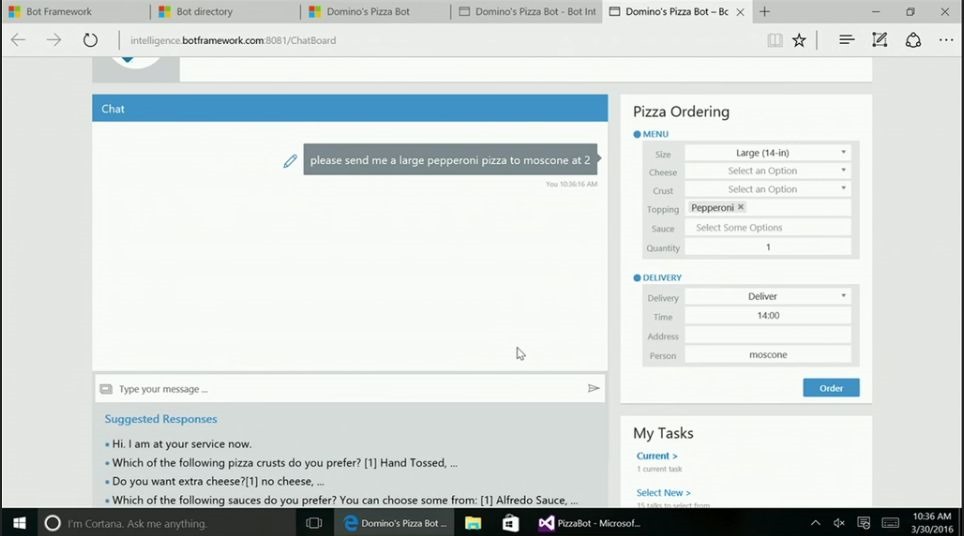Open the Cheese option dropdown
The width and height of the screenshot is (964, 536).
pos(768,171)
